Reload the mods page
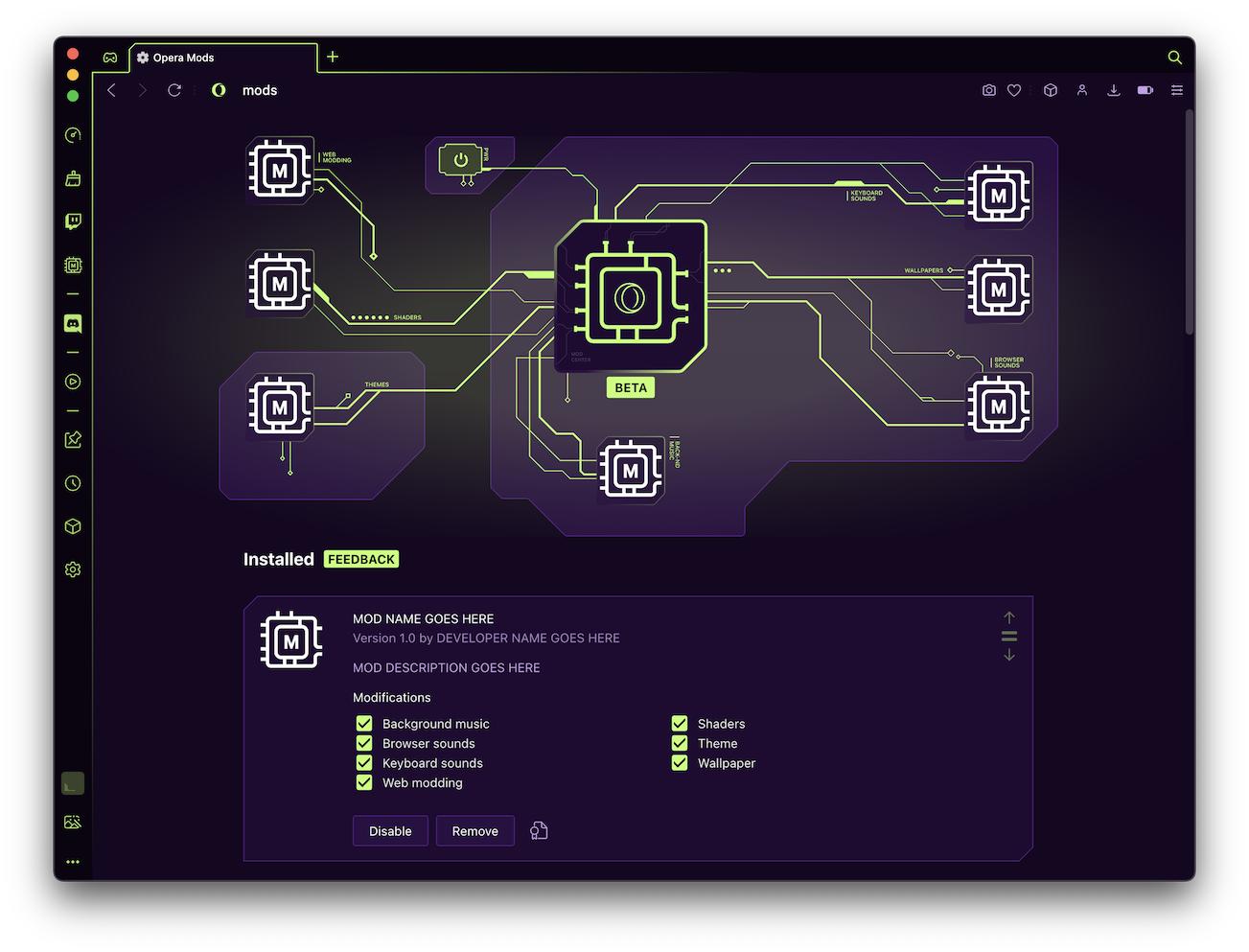The width and height of the screenshot is (1249, 952). [174, 90]
